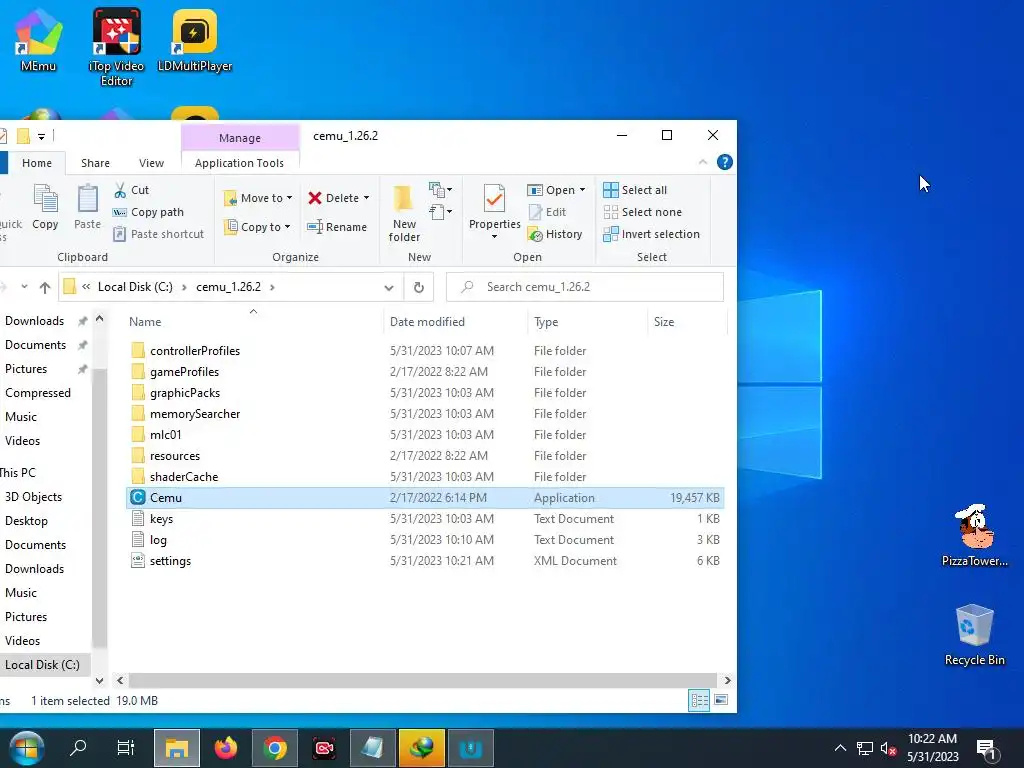Open recent locations dropdown arrow
The height and width of the screenshot is (768, 1024).
click(24, 287)
